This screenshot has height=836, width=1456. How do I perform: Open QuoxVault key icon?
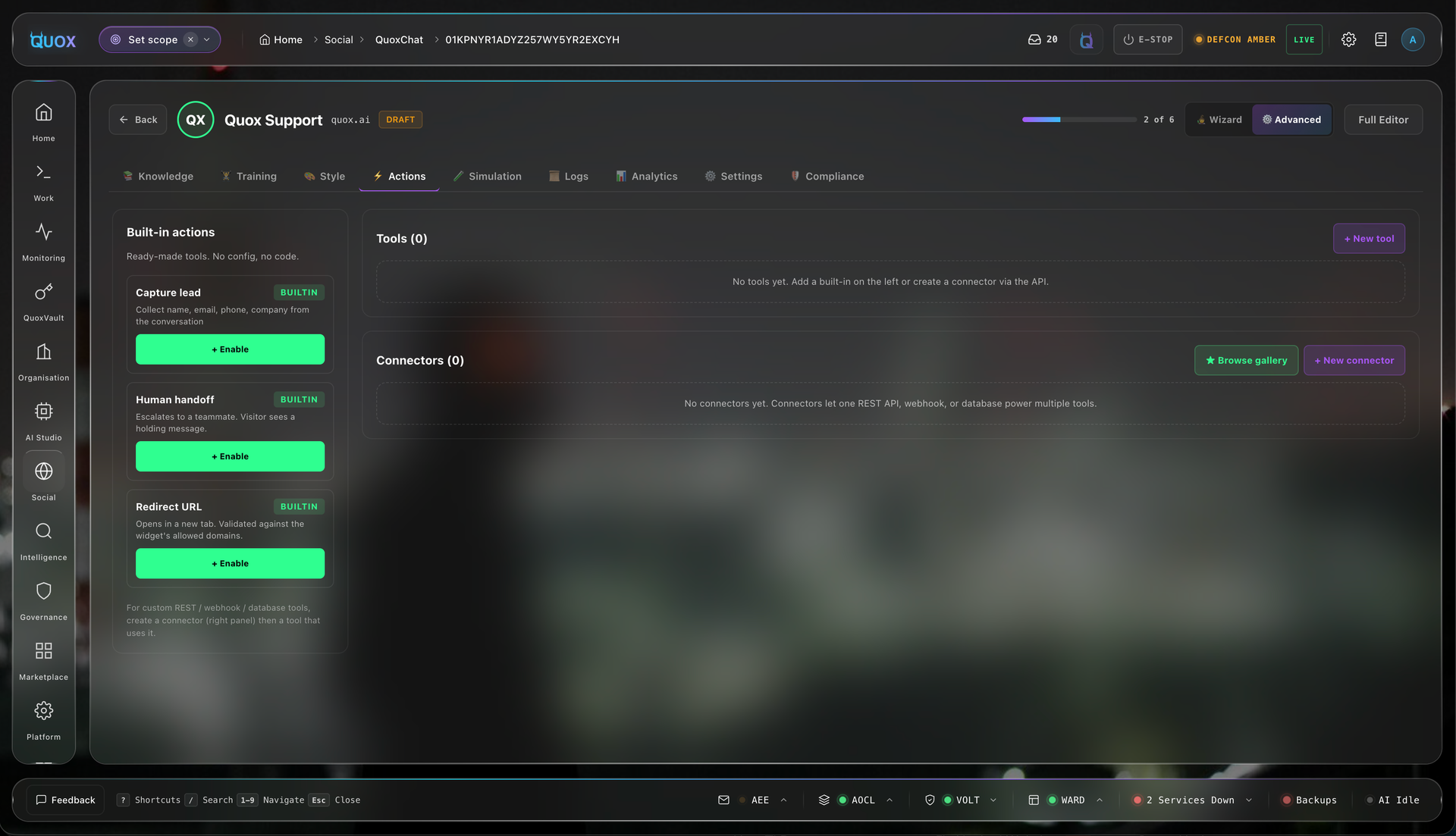tap(43, 301)
